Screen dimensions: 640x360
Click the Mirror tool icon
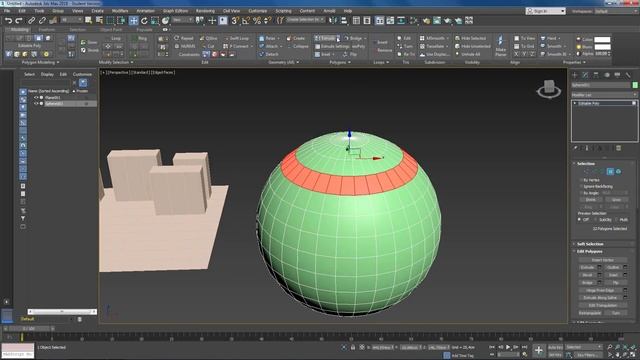click(x=333, y=20)
